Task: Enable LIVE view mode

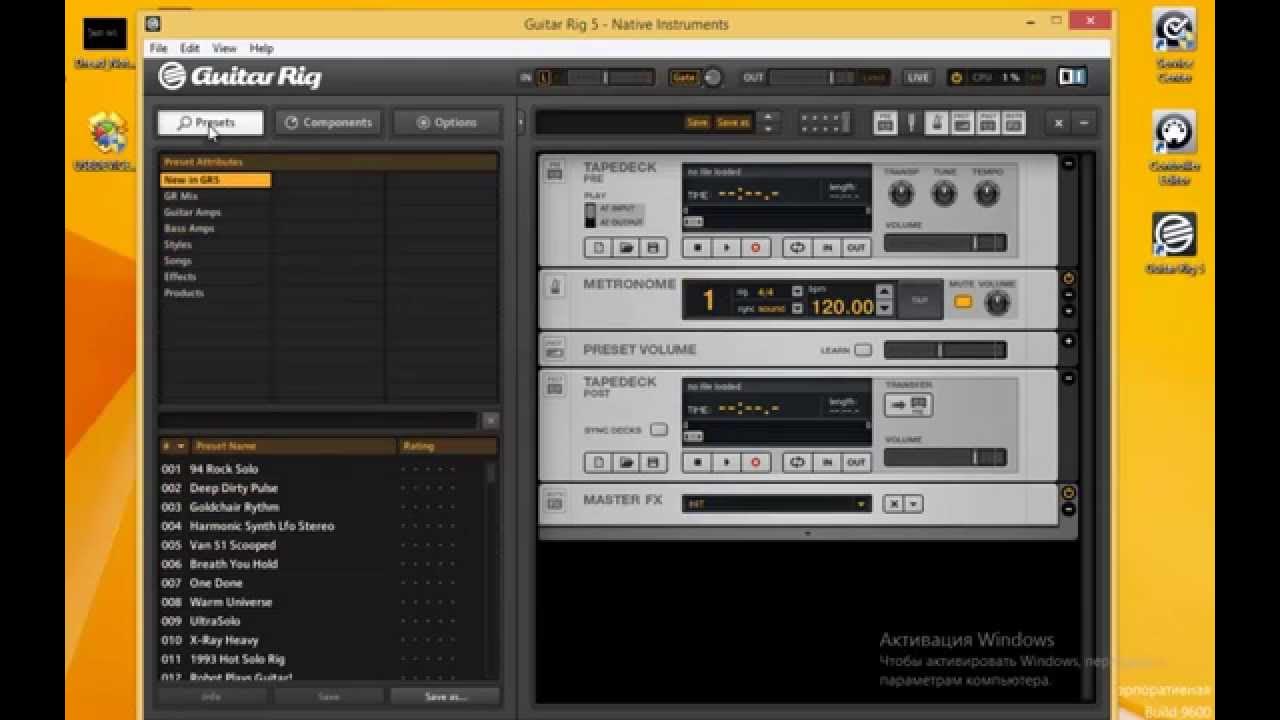Action: pyautogui.click(x=917, y=77)
